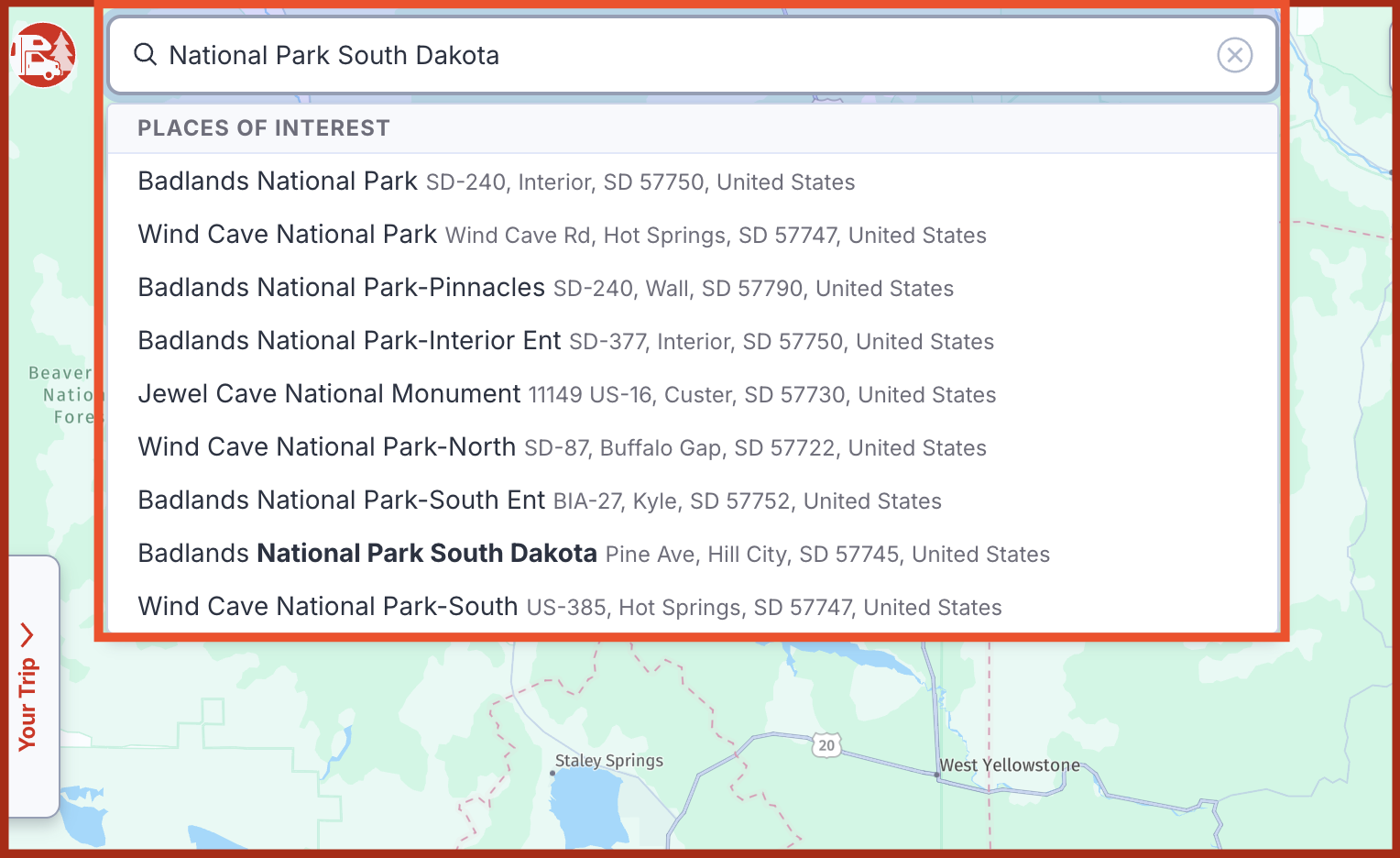Choose the Wind Cave National Park-North suggestion
This screenshot has height=858, width=1400.
(693, 447)
